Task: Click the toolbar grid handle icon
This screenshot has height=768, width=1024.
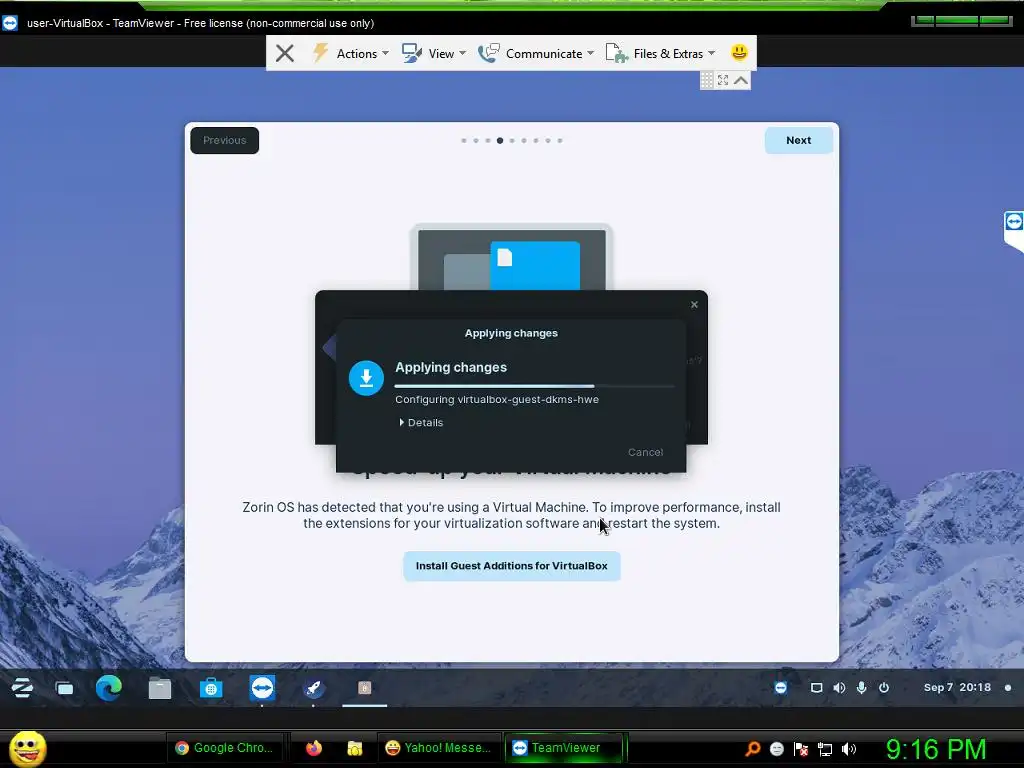Action: 707,80
